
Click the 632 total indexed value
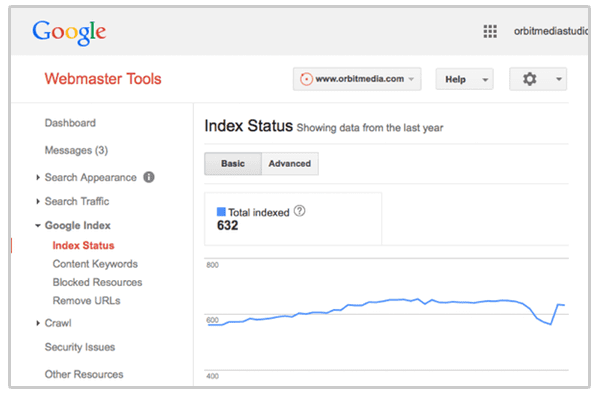click(227, 225)
